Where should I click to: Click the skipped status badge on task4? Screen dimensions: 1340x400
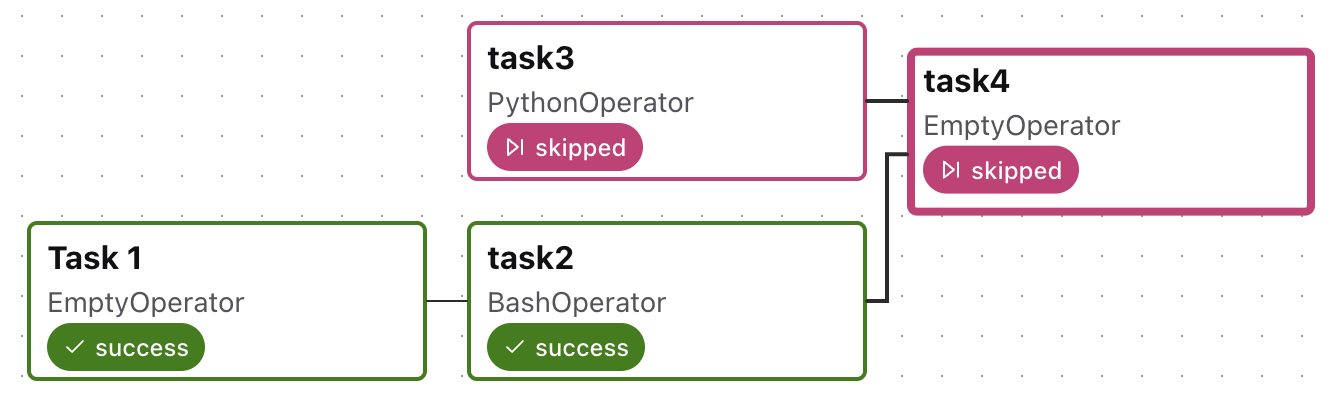tap(1001, 171)
